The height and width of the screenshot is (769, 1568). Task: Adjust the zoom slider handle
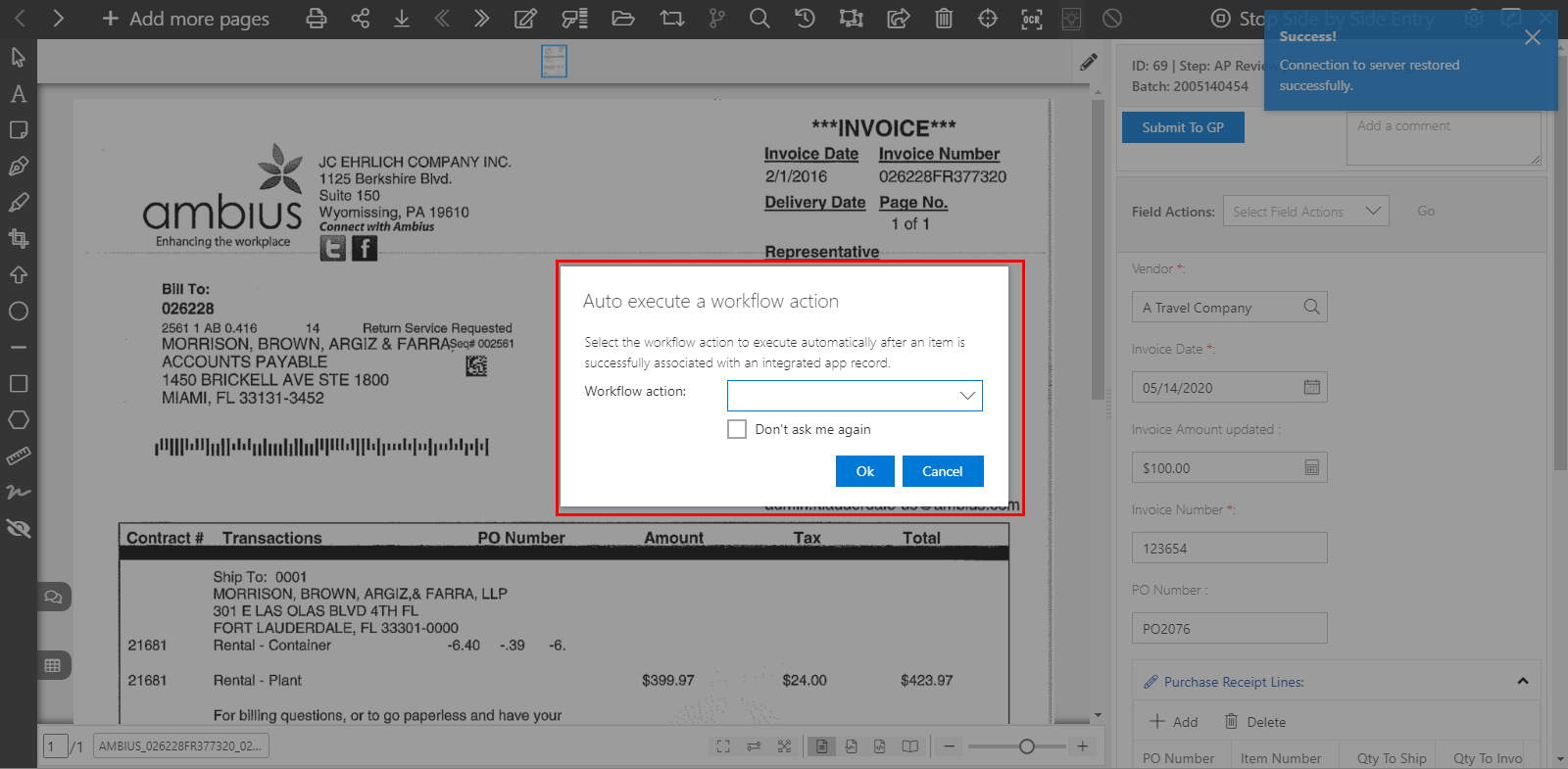click(1026, 746)
